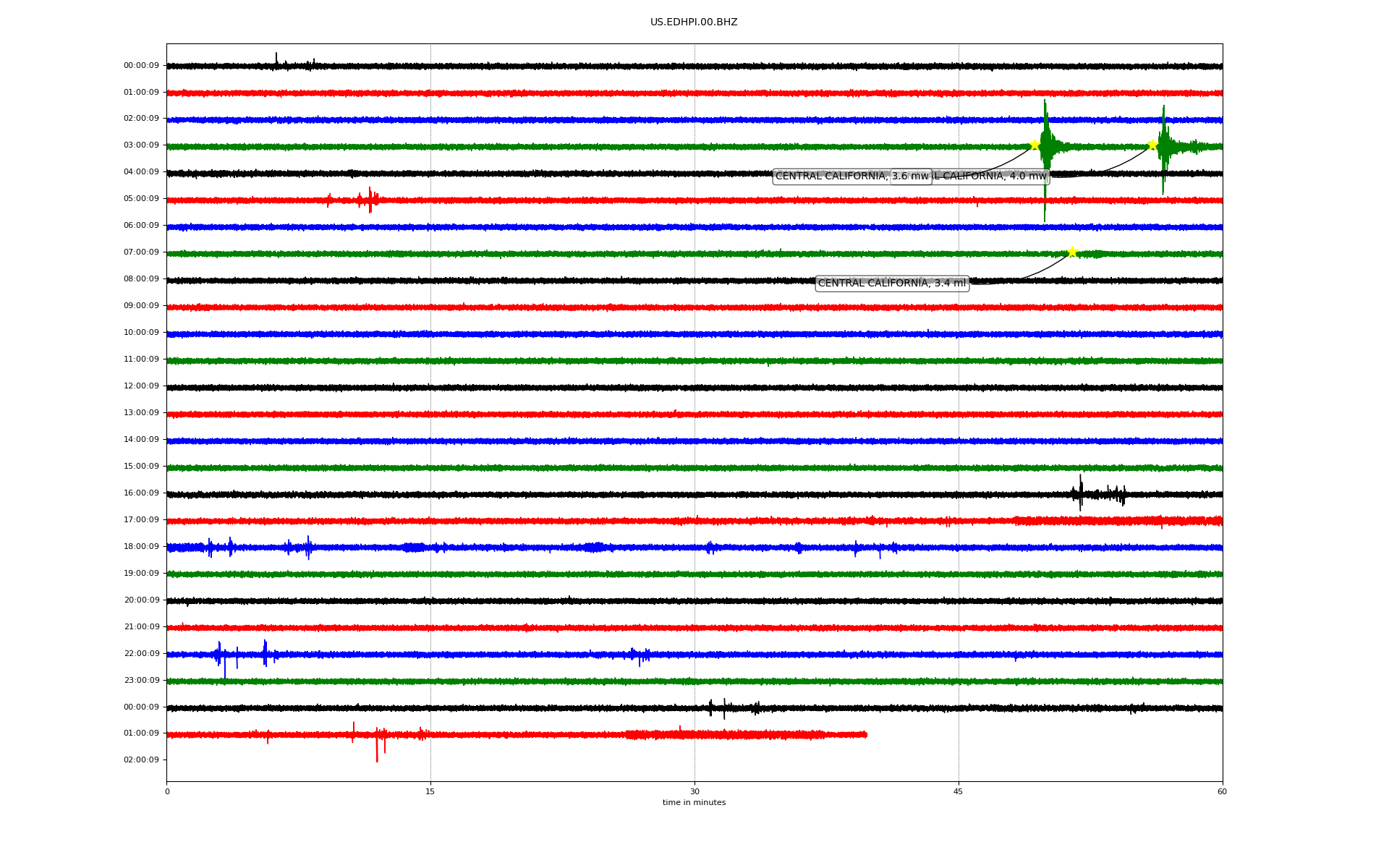Click the 'CENTRAL CALIFORNIA, 3.4 ml' annotation box

coord(891,284)
